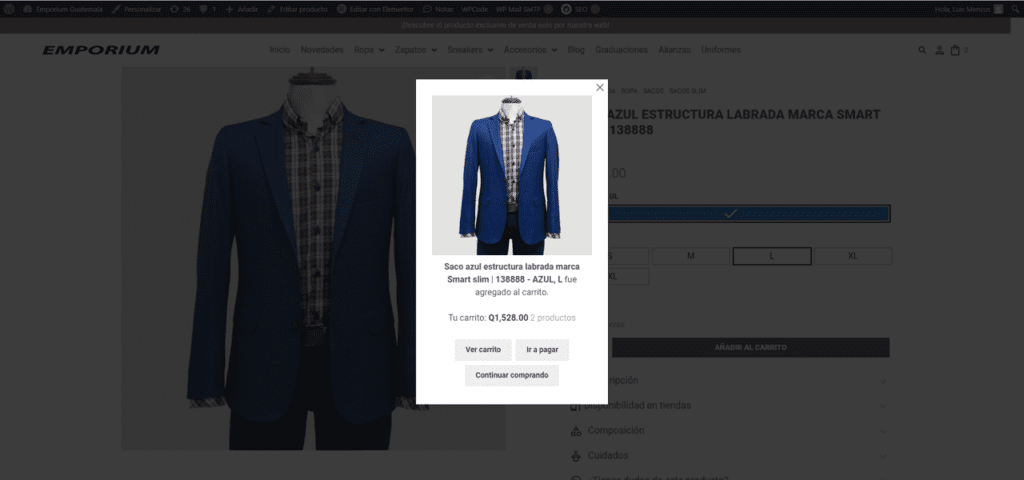
Task: Open the site search magnifier icon
Action: (922, 50)
